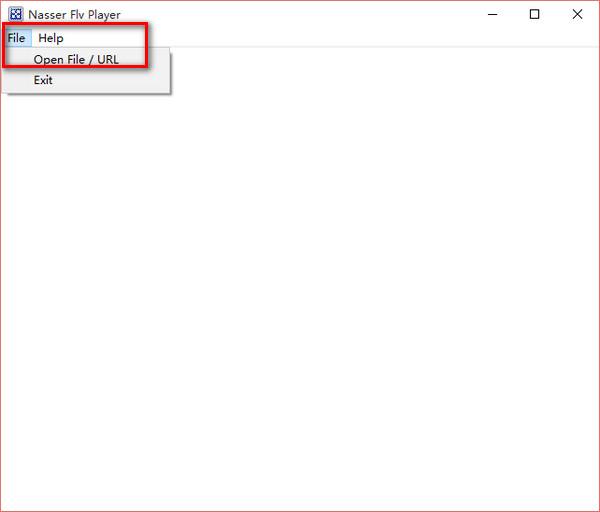The width and height of the screenshot is (600, 512).
Task: Open the File menu
Action: 16,38
